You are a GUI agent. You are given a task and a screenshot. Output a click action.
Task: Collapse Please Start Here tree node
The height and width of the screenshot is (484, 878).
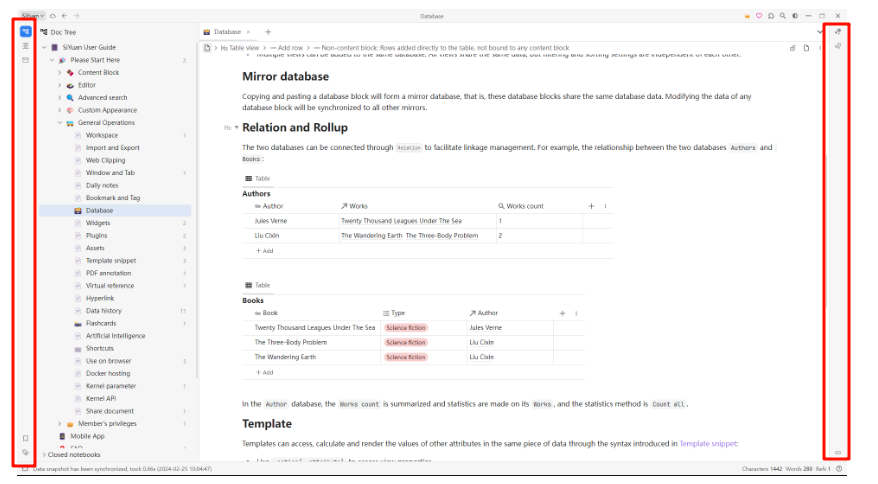[52, 60]
